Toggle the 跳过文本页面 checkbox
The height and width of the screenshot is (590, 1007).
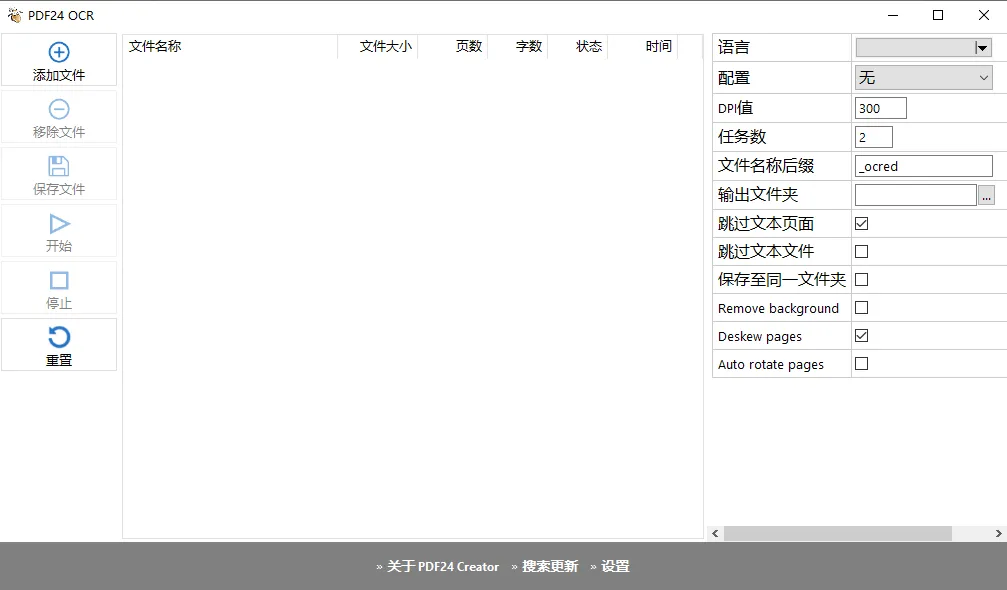point(861,223)
